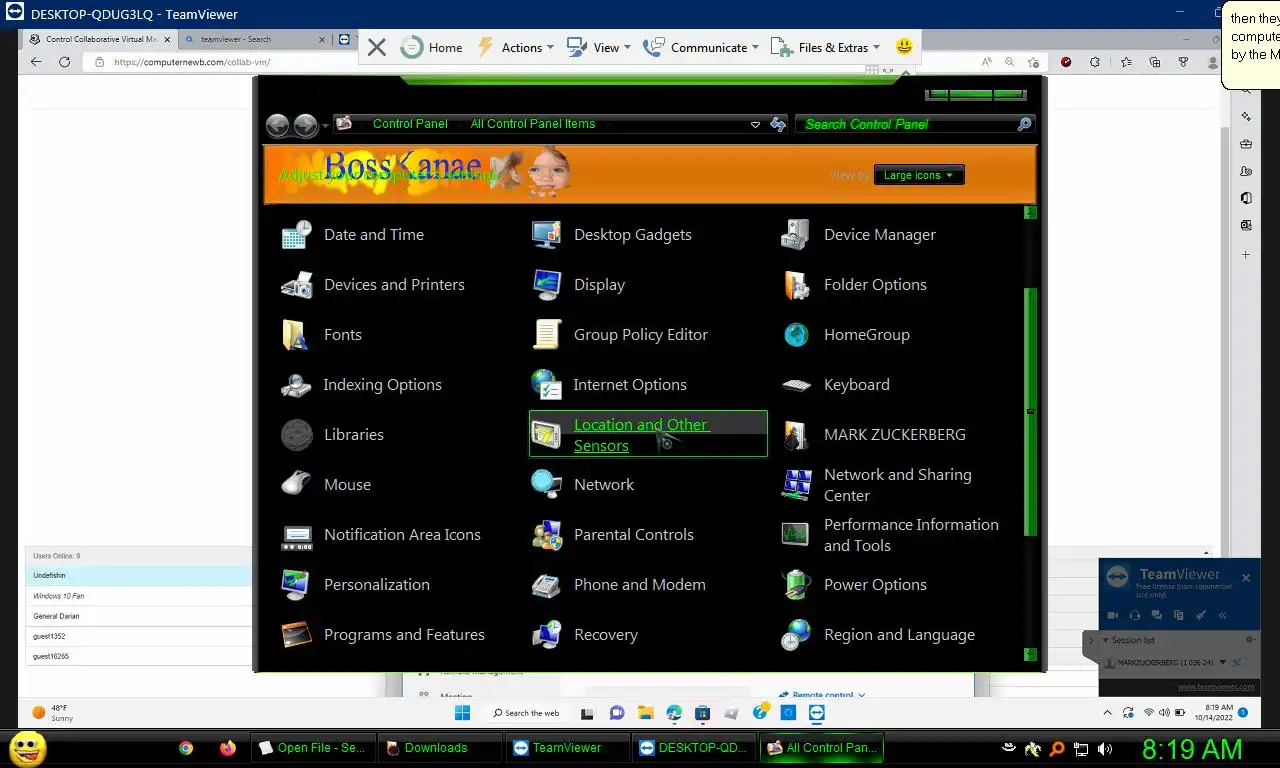Select user General Darian in users list
This screenshot has width=1280, height=768.
click(x=139, y=616)
